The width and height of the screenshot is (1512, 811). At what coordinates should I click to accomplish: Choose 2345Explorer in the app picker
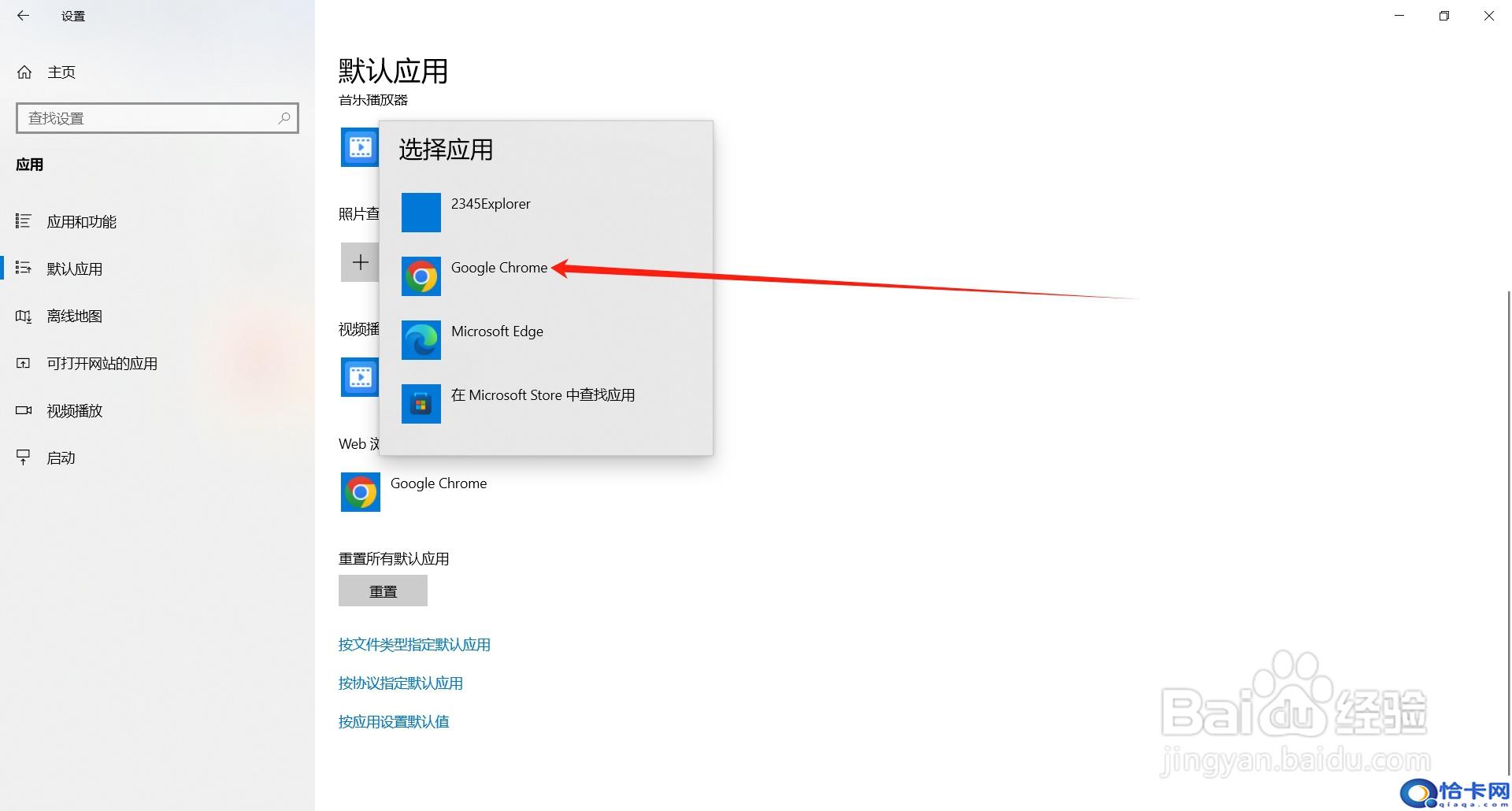click(x=546, y=213)
